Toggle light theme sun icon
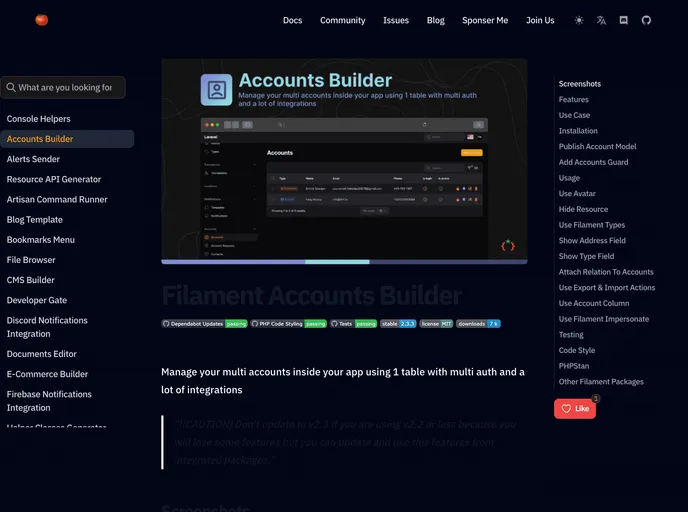The height and width of the screenshot is (512, 688). click(579, 20)
